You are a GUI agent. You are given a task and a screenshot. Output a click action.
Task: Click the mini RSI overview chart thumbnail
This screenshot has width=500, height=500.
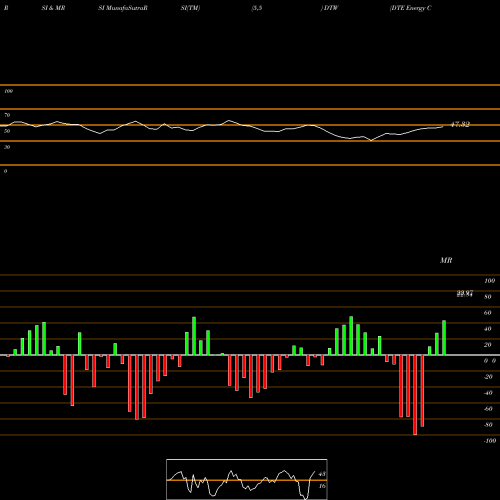pyautogui.click(x=247, y=479)
